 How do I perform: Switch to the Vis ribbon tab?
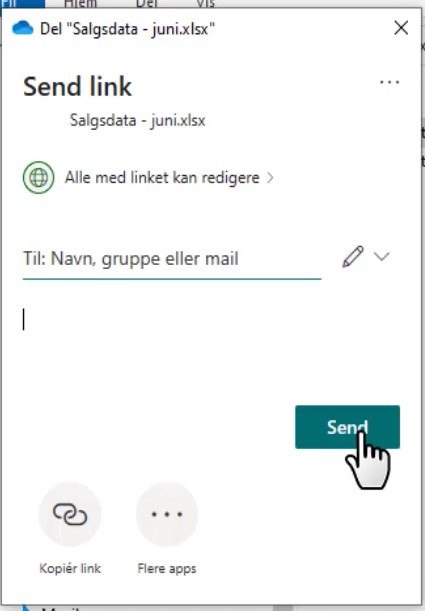click(x=205, y=4)
